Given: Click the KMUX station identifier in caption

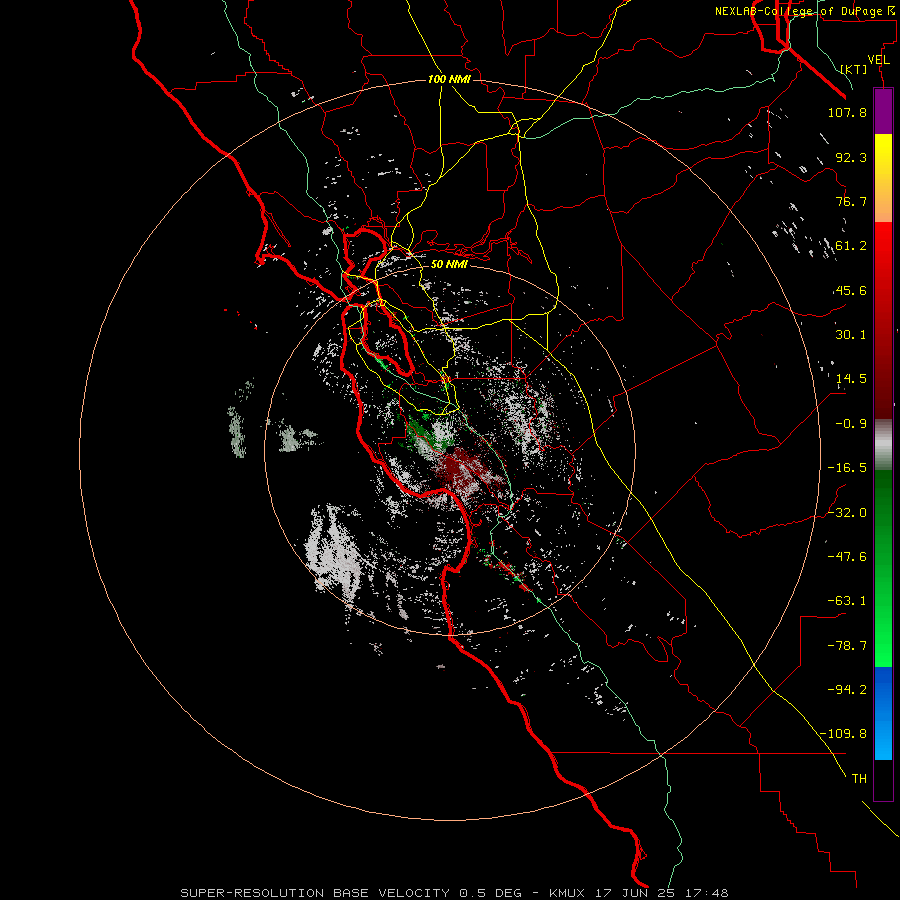Looking at the screenshot, I should [x=569, y=893].
